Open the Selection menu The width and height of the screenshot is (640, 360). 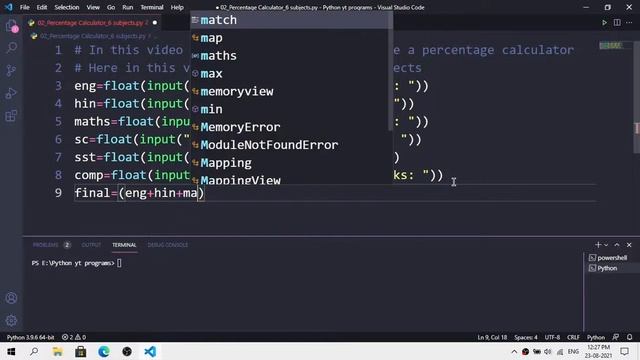(67, 7)
